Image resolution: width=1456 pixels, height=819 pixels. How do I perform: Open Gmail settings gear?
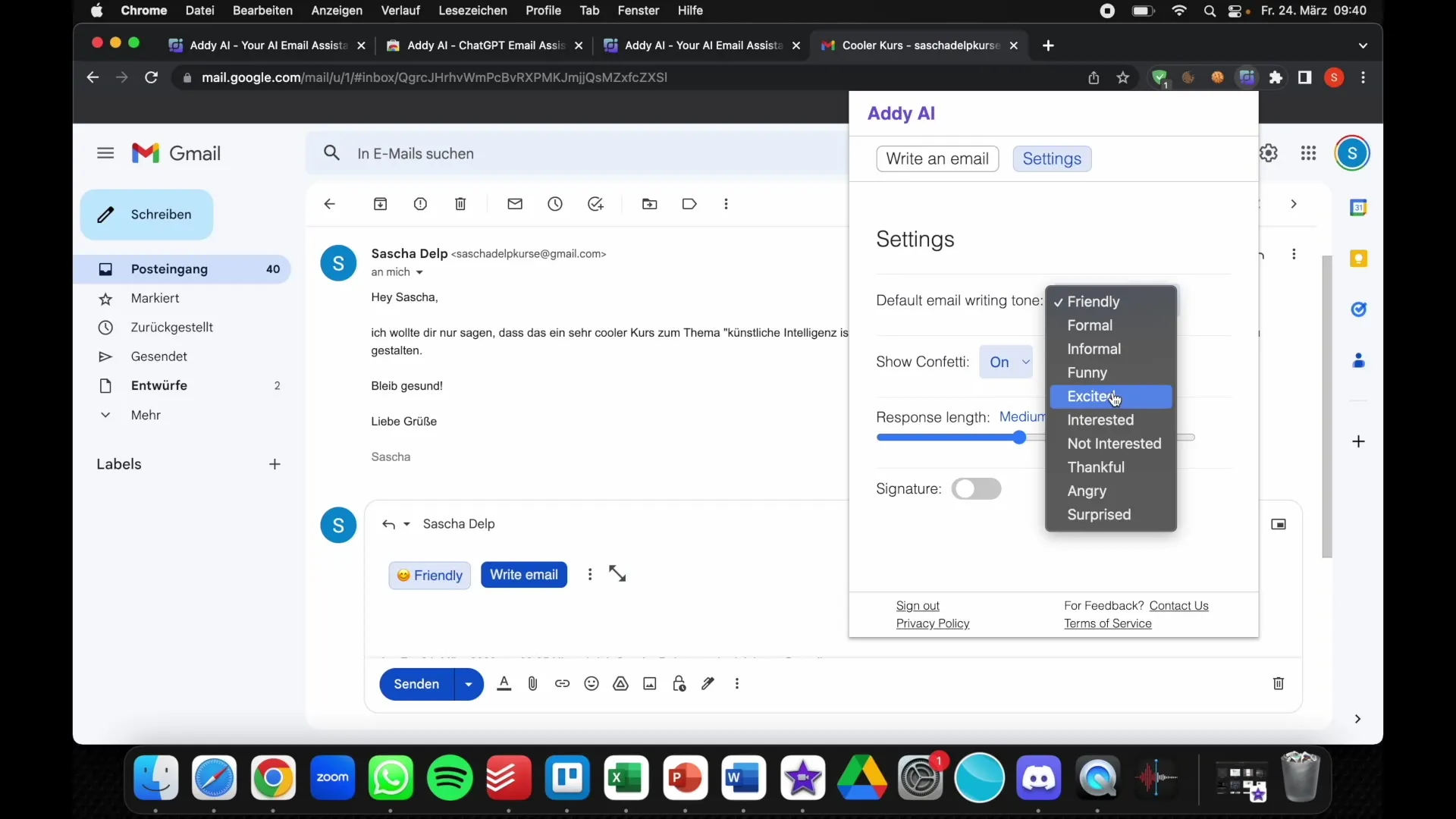point(1269,153)
